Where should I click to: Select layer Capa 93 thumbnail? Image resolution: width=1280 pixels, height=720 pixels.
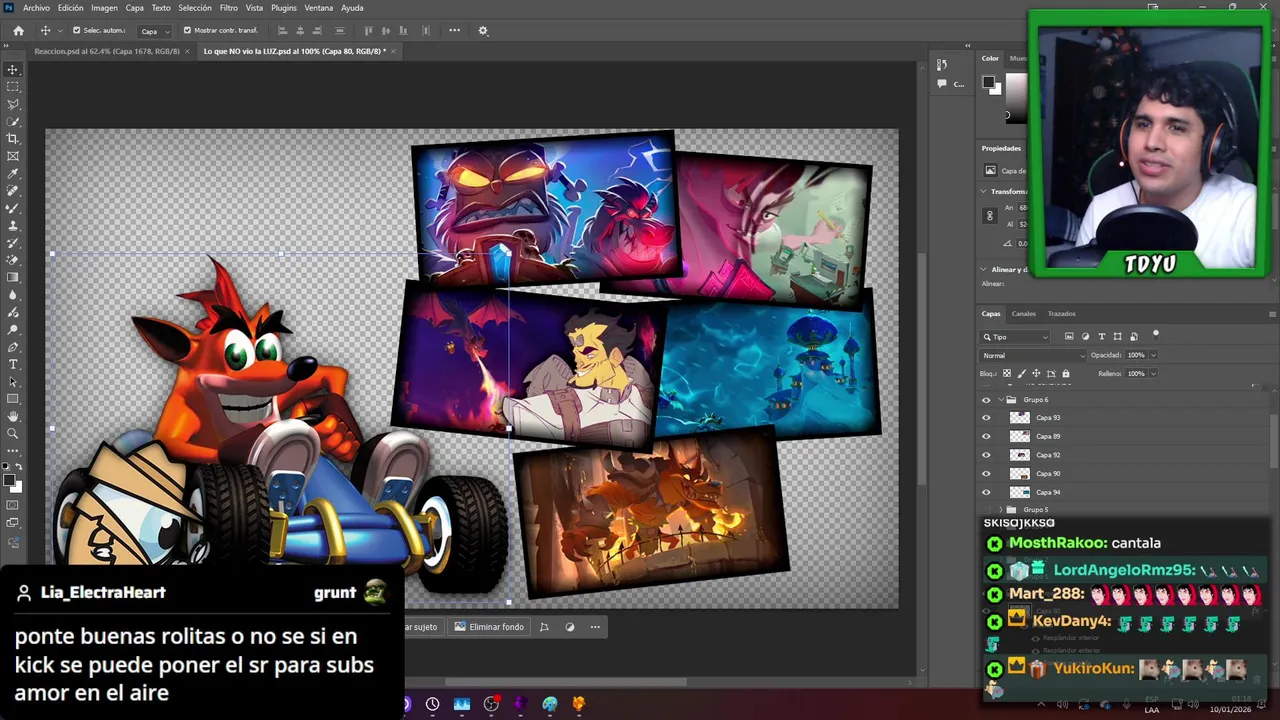point(1019,418)
